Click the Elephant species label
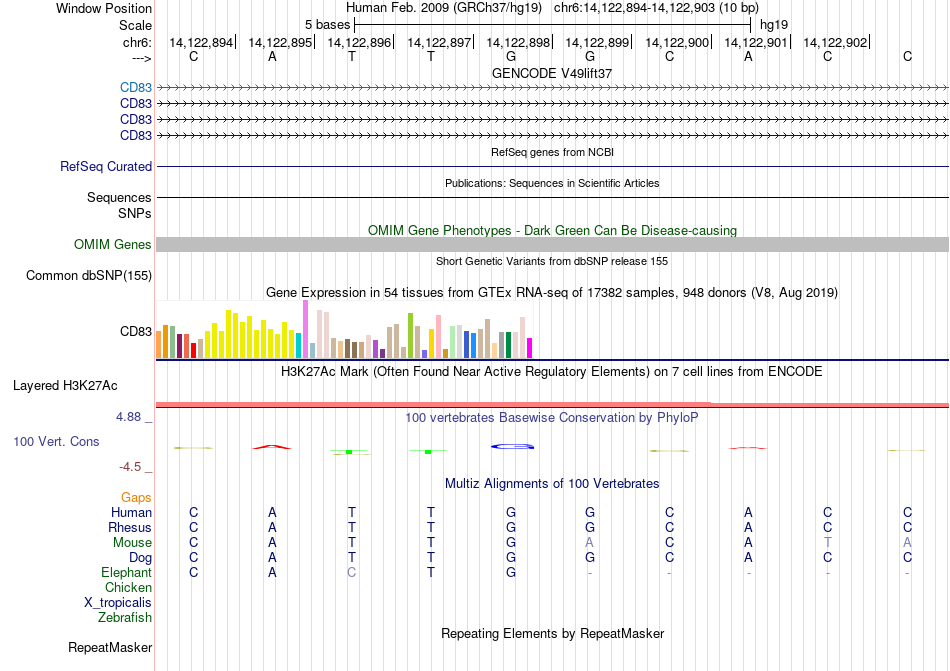Screen dimensions: 950x671 tap(127, 573)
